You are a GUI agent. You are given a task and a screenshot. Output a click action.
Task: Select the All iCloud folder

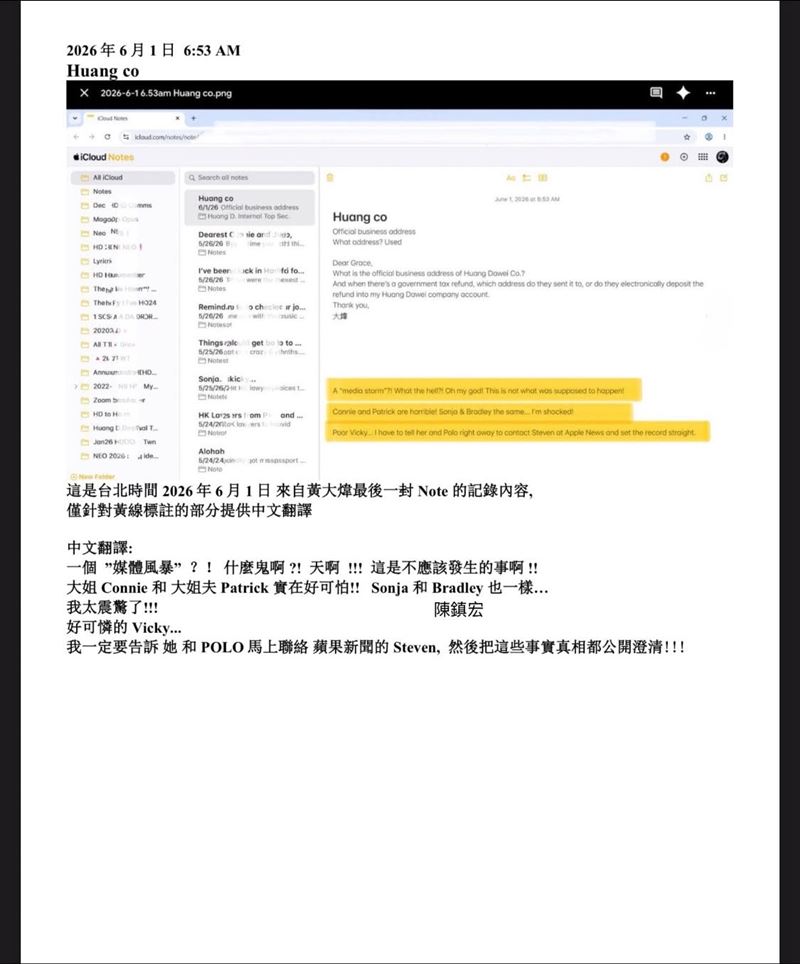click(x=123, y=177)
